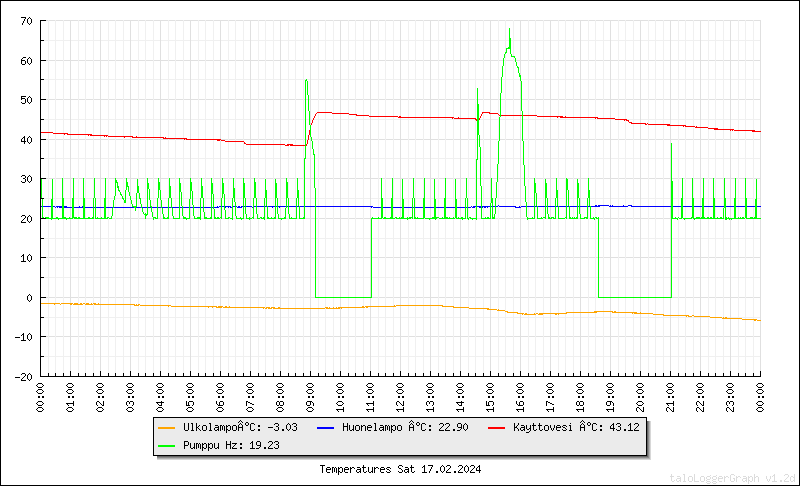
Task: Click the y-axis label -20
Action: click(x=23, y=377)
